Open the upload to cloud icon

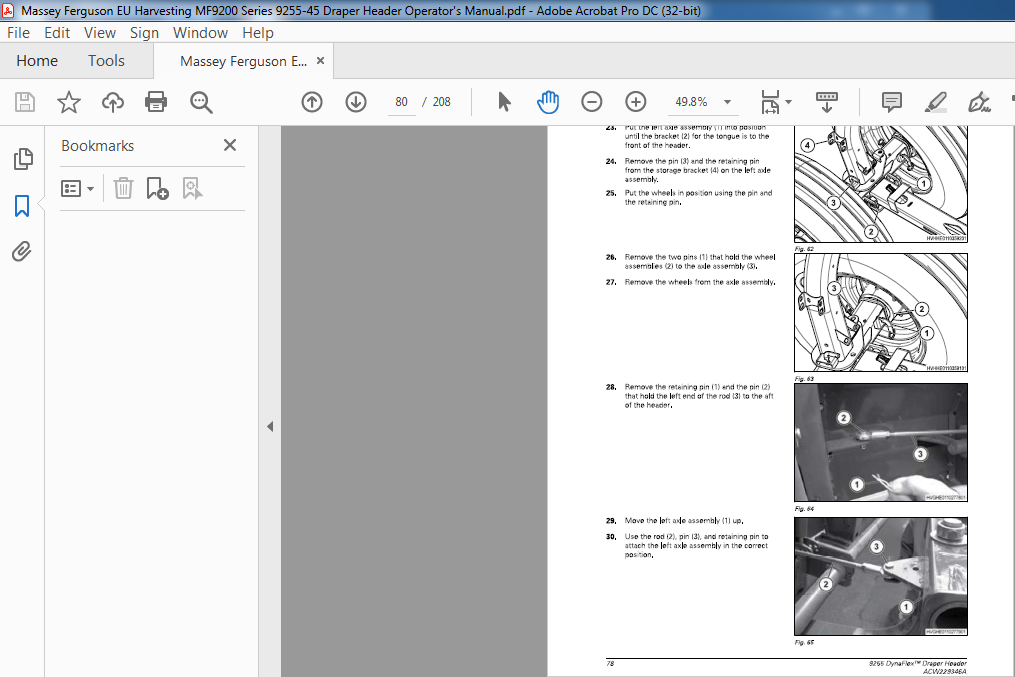click(x=113, y=102)
